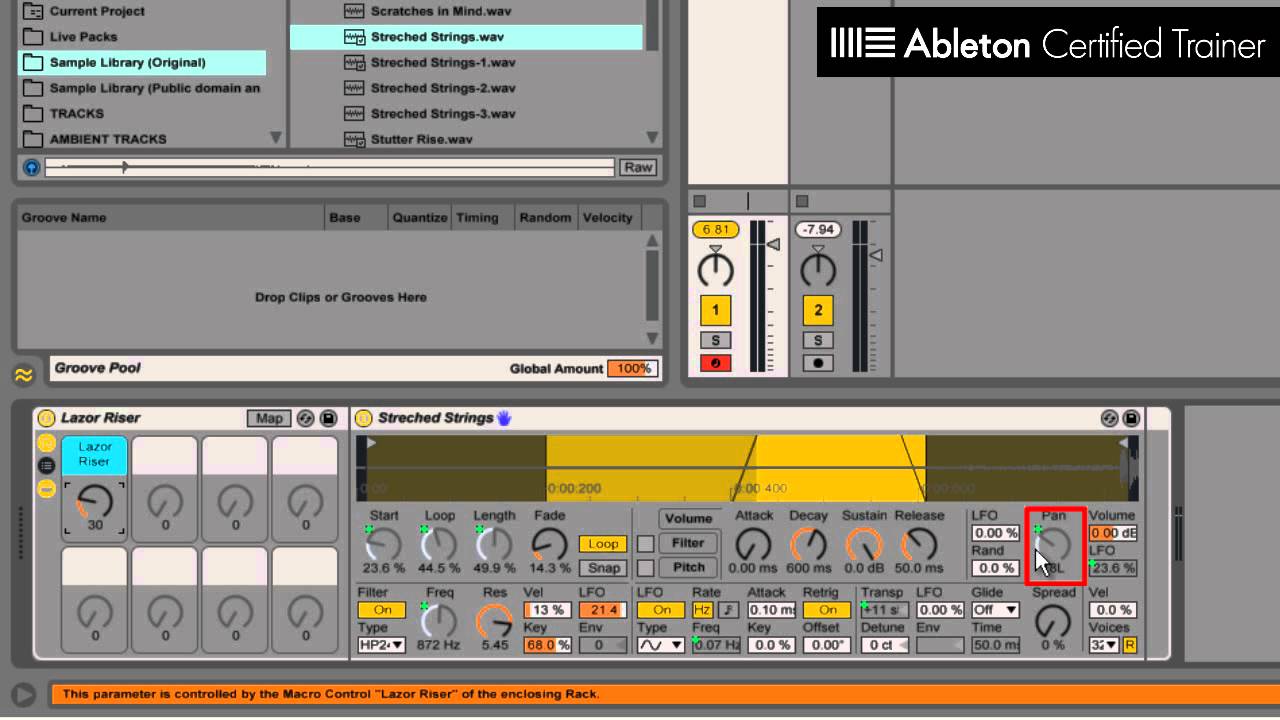Show or hide the rack chain list
This screenshot has width=1280, height=720.
46,465
